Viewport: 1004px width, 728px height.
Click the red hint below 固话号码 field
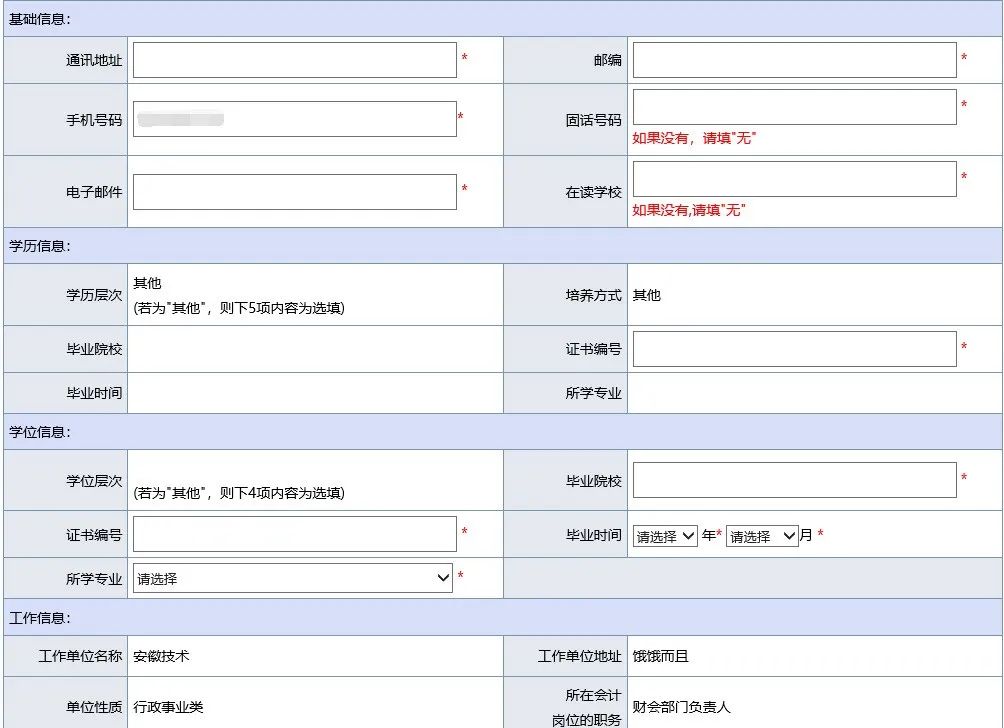click(694, 138)
